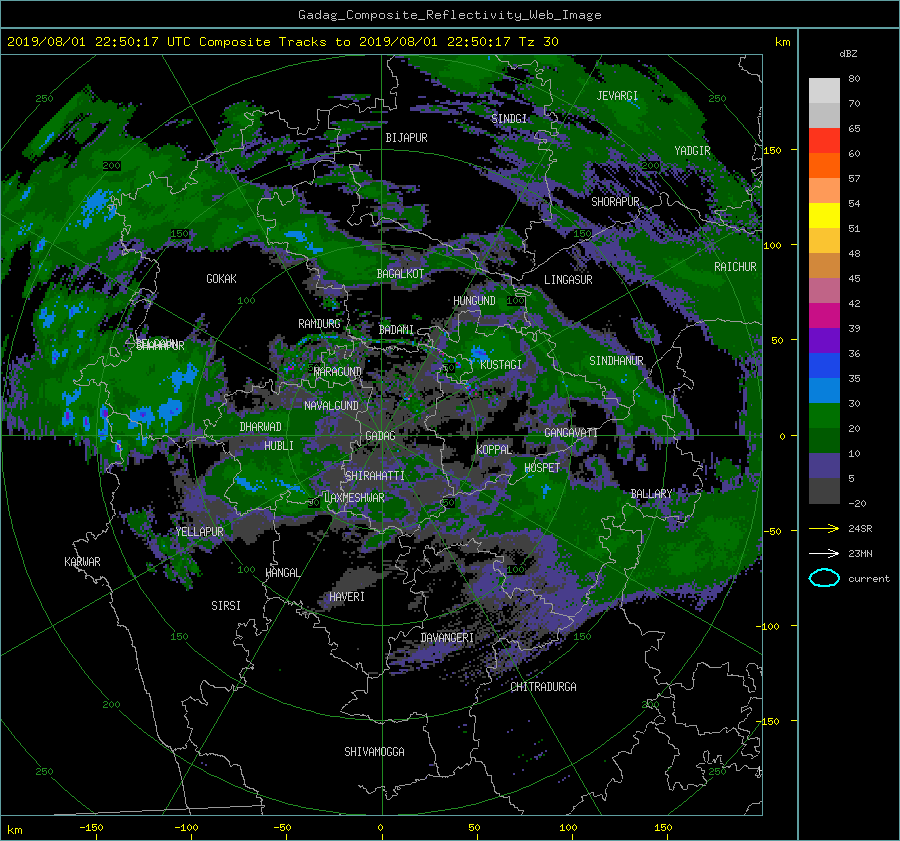
Task: Click the HANGAL city label
Action: point(283,572)
